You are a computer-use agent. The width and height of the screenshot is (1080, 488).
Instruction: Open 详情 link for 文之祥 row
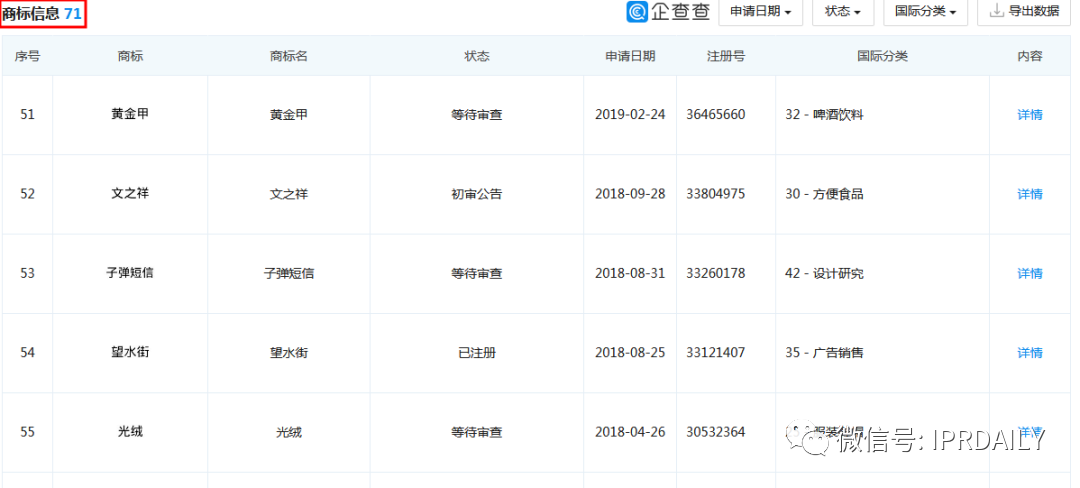[x=1030, y=194]
